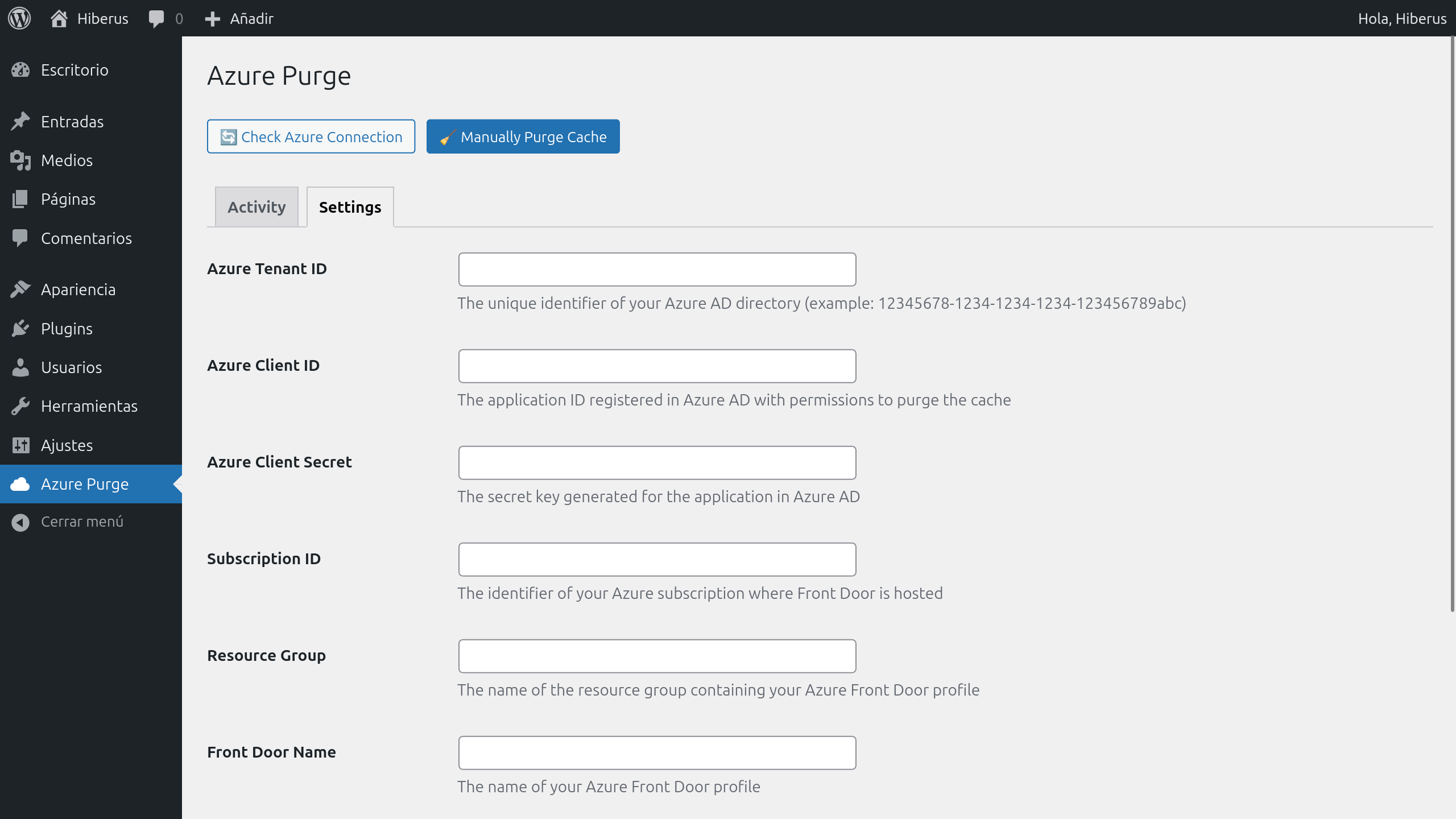Click the Medios media library icon

[21, 160]
